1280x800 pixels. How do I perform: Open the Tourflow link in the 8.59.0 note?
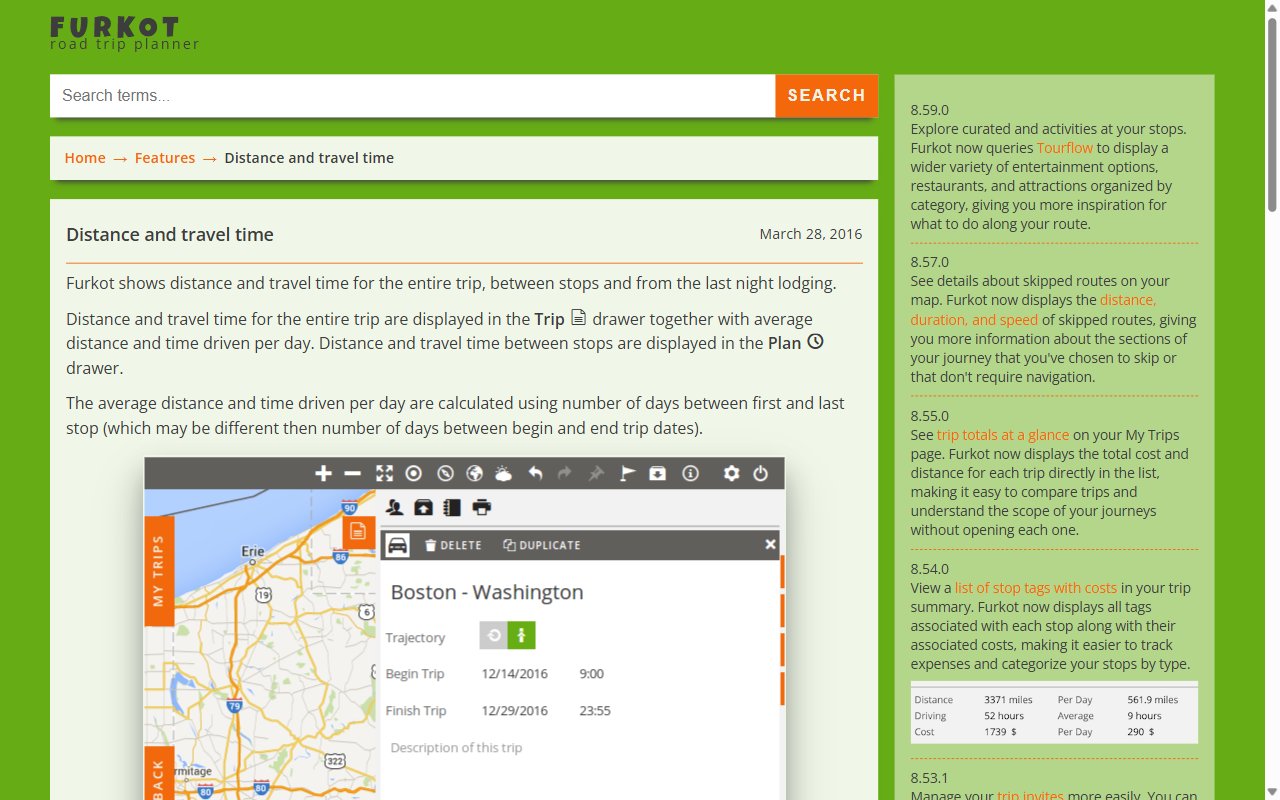[x=1065, y=148]
